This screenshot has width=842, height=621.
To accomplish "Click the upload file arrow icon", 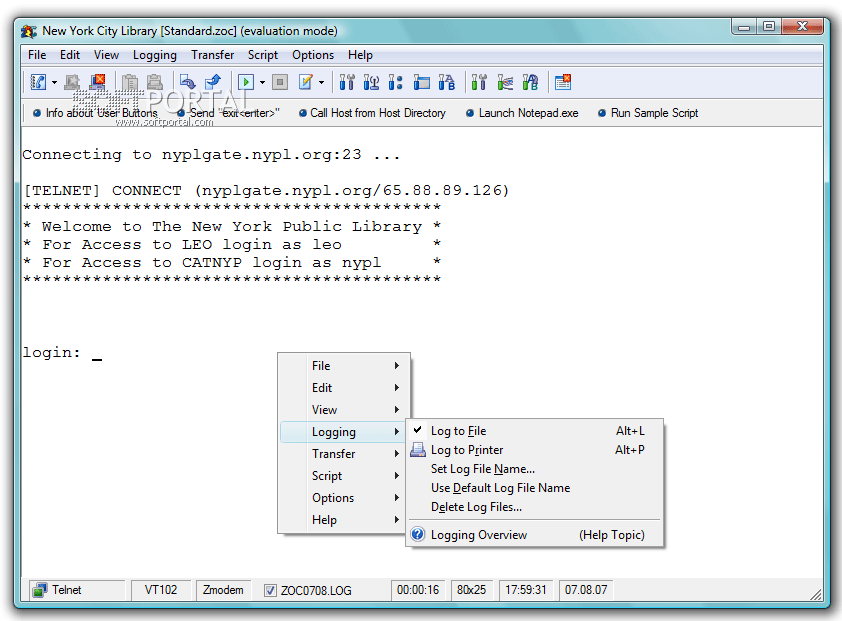I will click(x=213, y=82).
